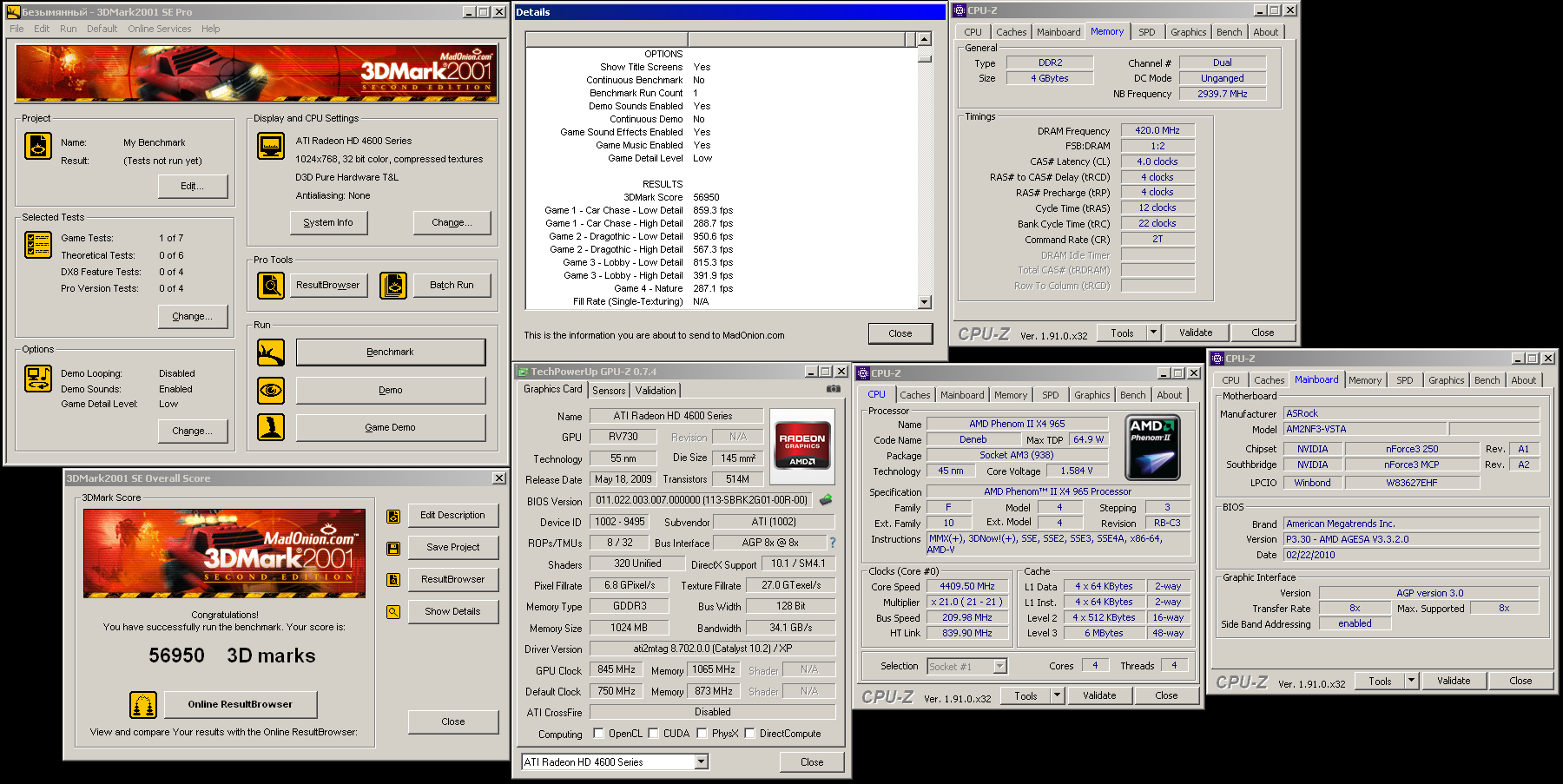The width and height of the screenshot is (1563, 784).
Task: Click the scroll-up arrow in Details list
Action: [x=924, y=39]
